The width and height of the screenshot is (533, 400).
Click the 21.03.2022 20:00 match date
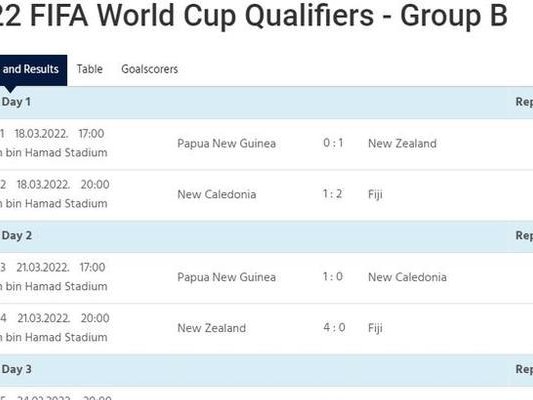[63, 319]
